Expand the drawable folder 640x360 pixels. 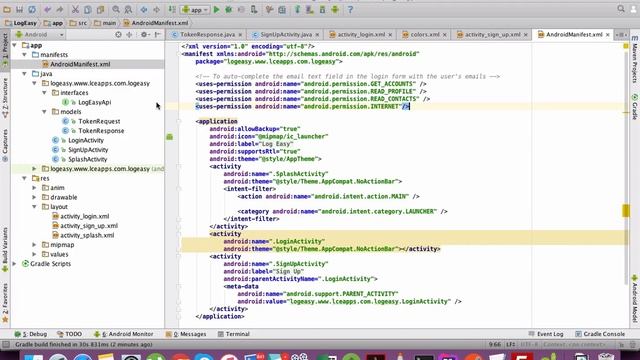click(34, 197)
